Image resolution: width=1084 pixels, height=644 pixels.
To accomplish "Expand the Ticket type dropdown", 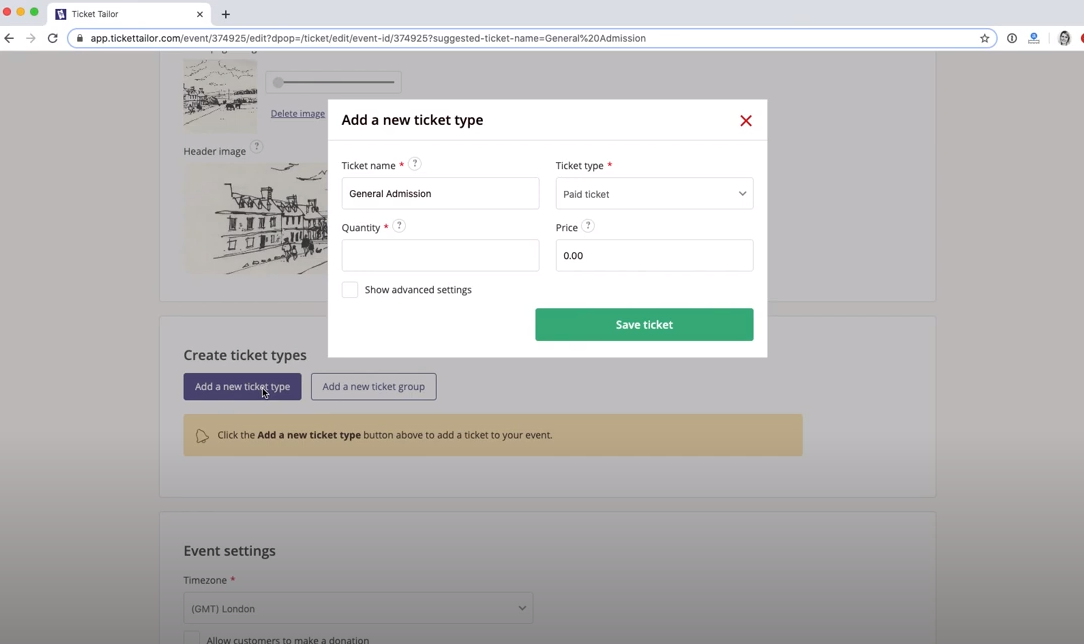I will point(654,193).
